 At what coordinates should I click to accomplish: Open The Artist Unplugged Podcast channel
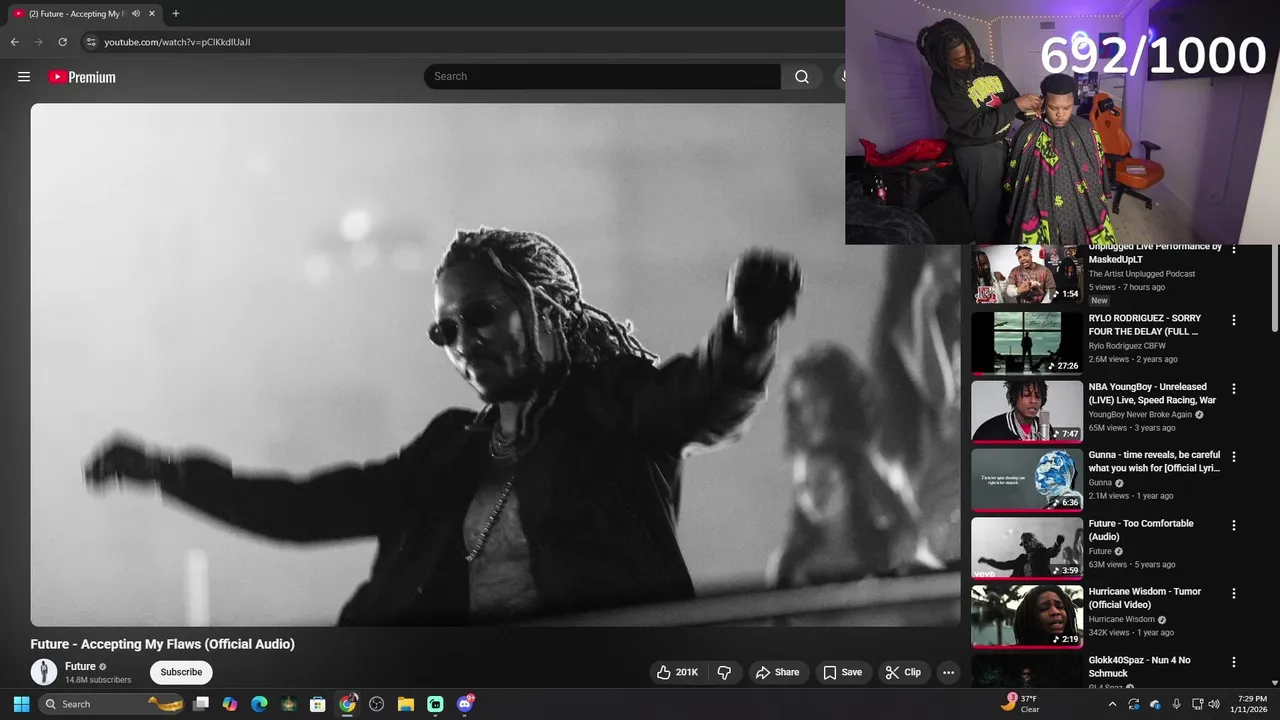1142,274
